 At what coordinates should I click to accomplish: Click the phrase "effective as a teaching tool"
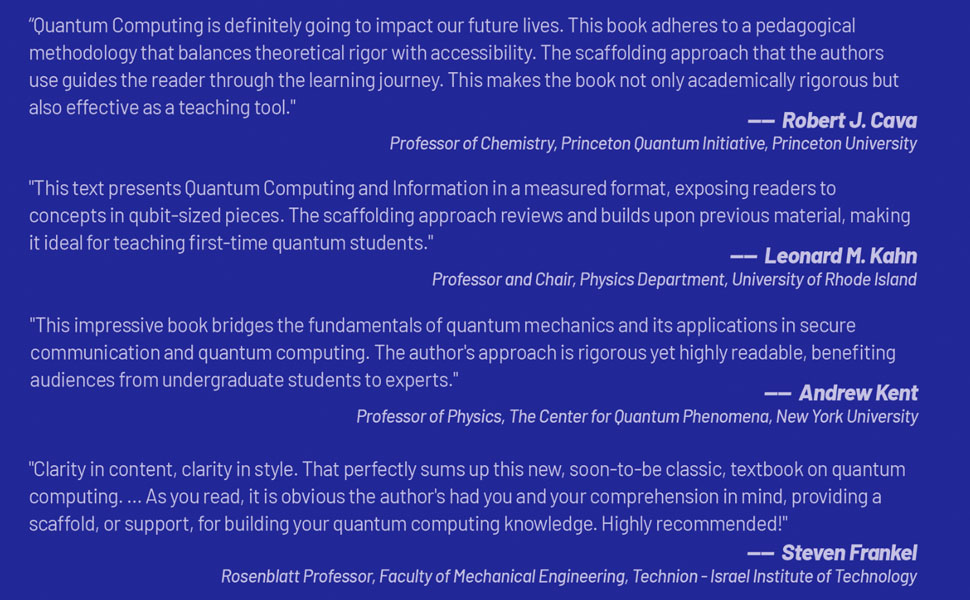coord(176,108)
